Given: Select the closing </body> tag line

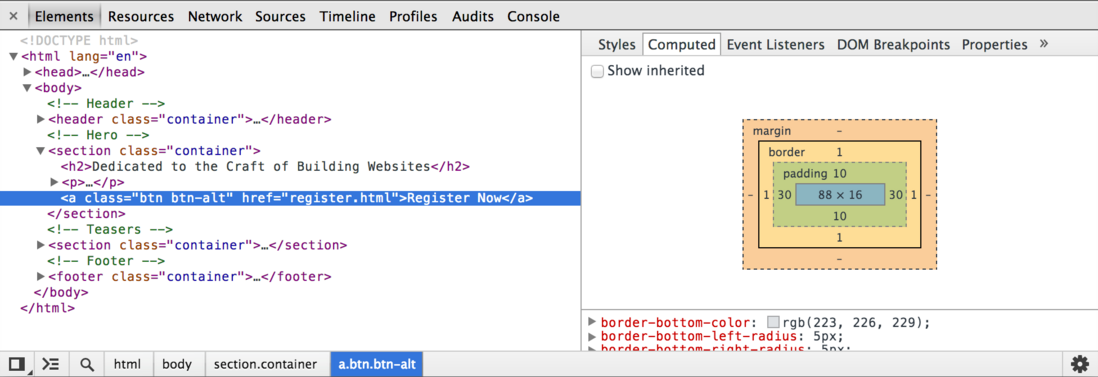Looking at the screenshot, I should coord(61,292).
